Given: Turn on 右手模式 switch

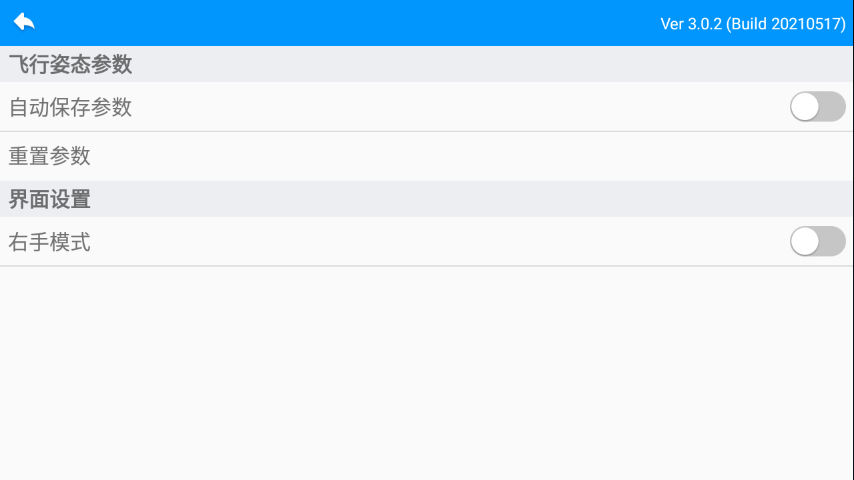Looking at the screenshot, I should tap(817, 241).
